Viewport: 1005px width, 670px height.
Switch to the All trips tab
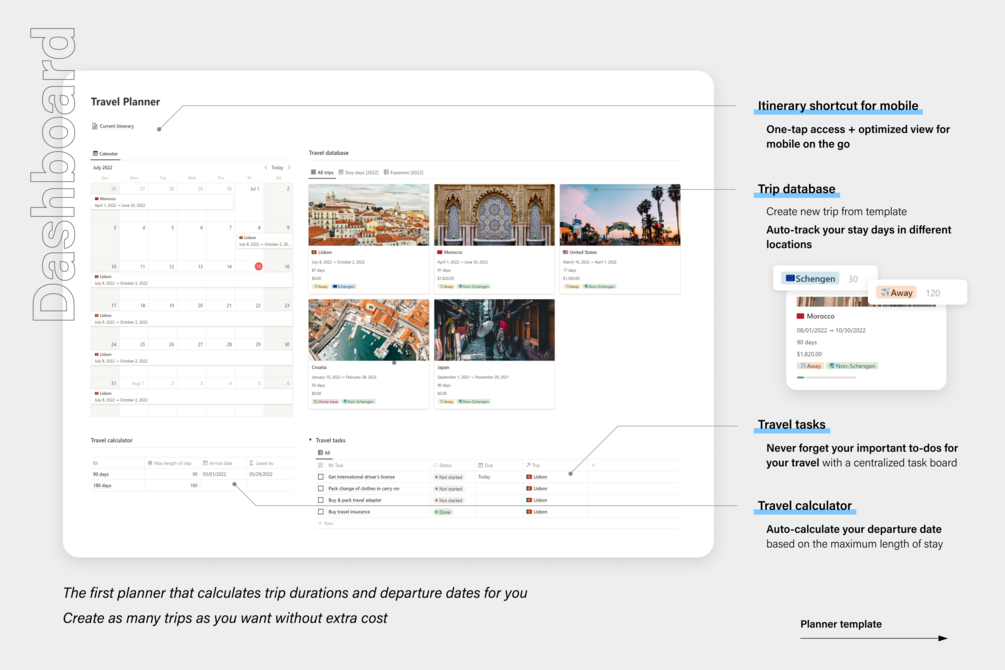tap(322, 172)
